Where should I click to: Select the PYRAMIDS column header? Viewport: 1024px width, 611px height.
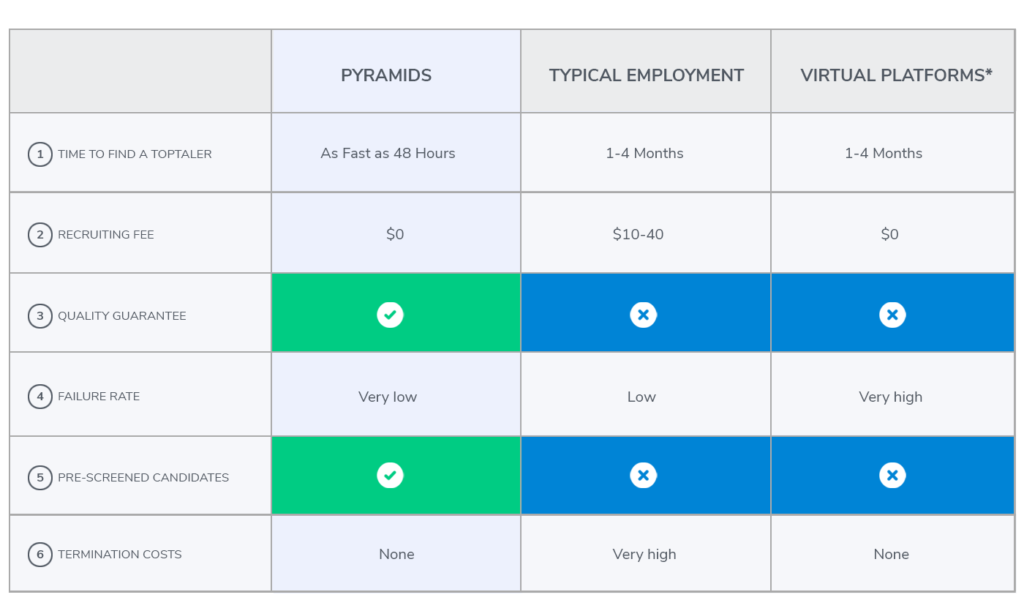(386, 75)
